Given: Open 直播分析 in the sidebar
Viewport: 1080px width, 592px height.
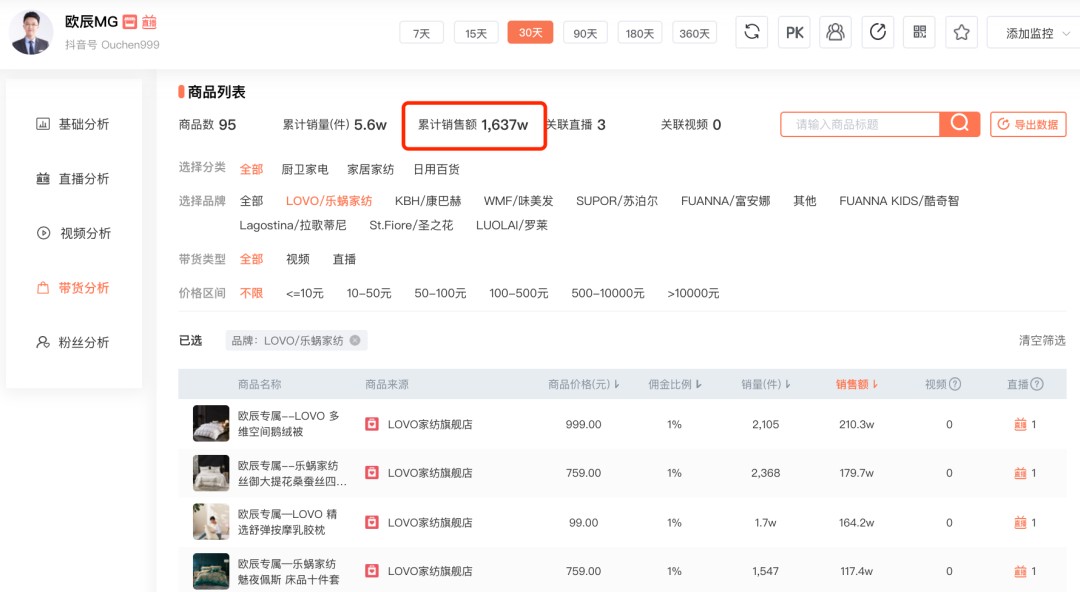Looking at the screenshot, I should pyautogui.click(x=73, y=178).
